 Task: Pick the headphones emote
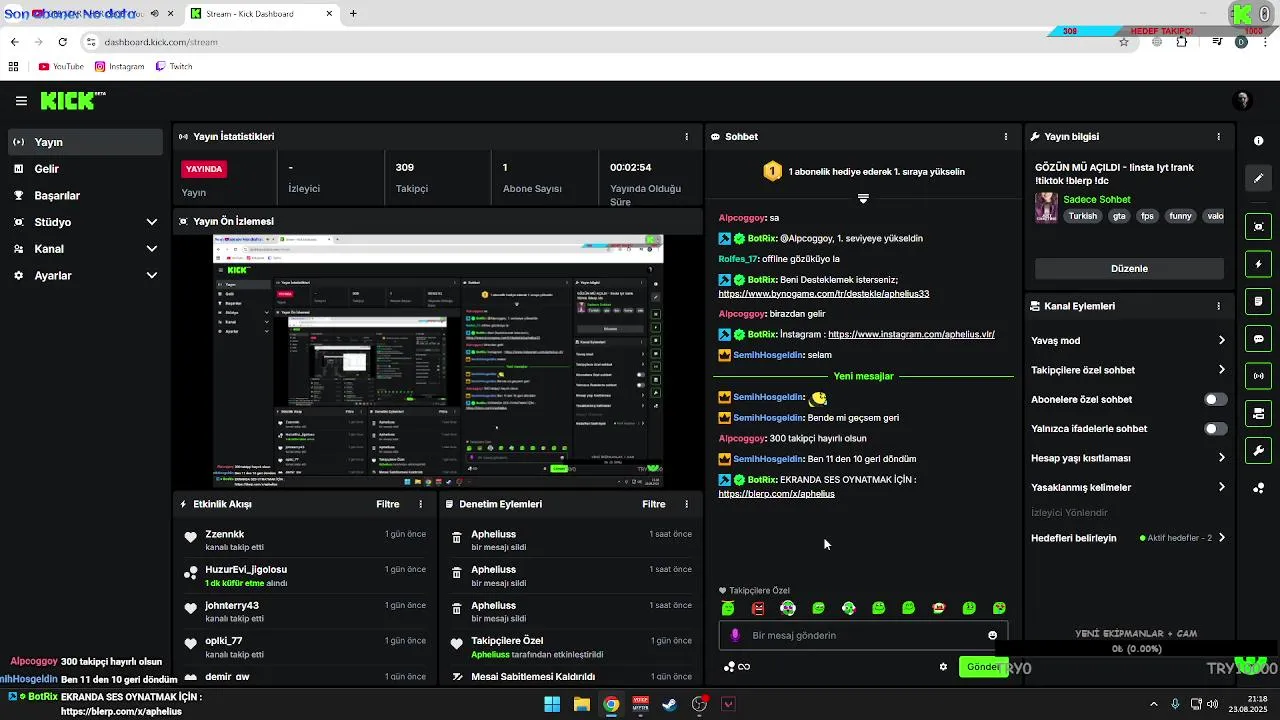[788, 608]
